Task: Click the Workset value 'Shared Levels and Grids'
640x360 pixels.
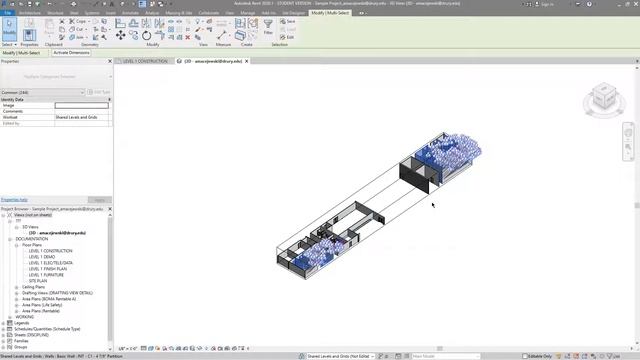Action: tap(76, 117)
